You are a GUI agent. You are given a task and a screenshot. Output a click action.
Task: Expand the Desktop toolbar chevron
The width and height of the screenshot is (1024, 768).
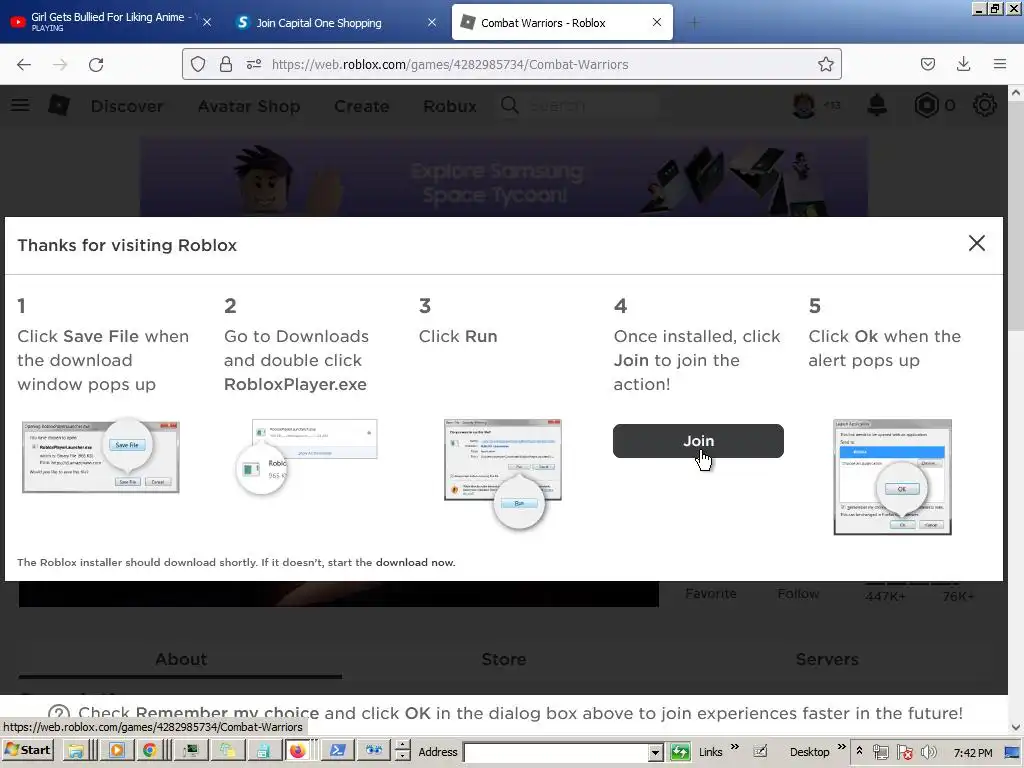coord(841,748)
